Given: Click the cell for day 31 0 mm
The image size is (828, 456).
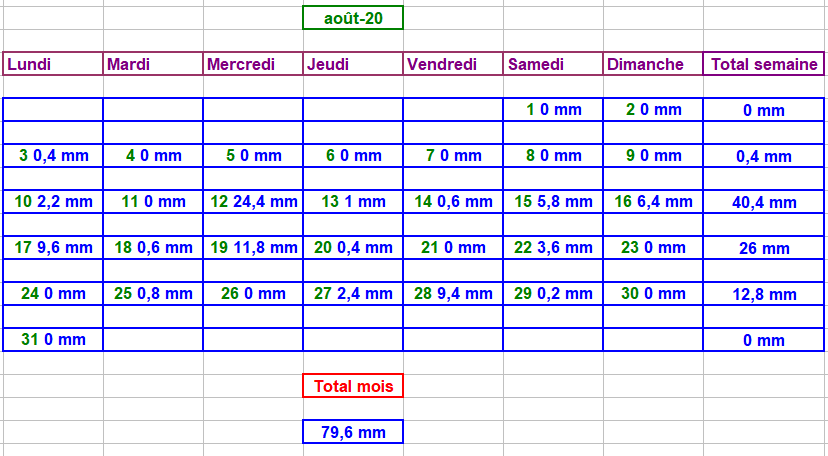Looking at the screenshot, I should [53, 340].
